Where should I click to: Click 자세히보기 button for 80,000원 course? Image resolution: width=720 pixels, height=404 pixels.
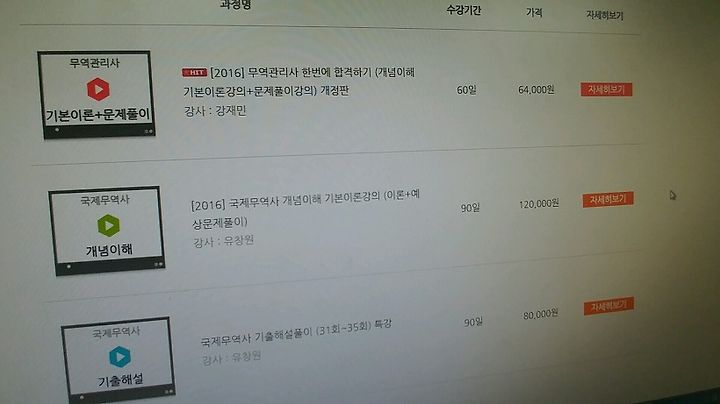click(x=609, y=306)
